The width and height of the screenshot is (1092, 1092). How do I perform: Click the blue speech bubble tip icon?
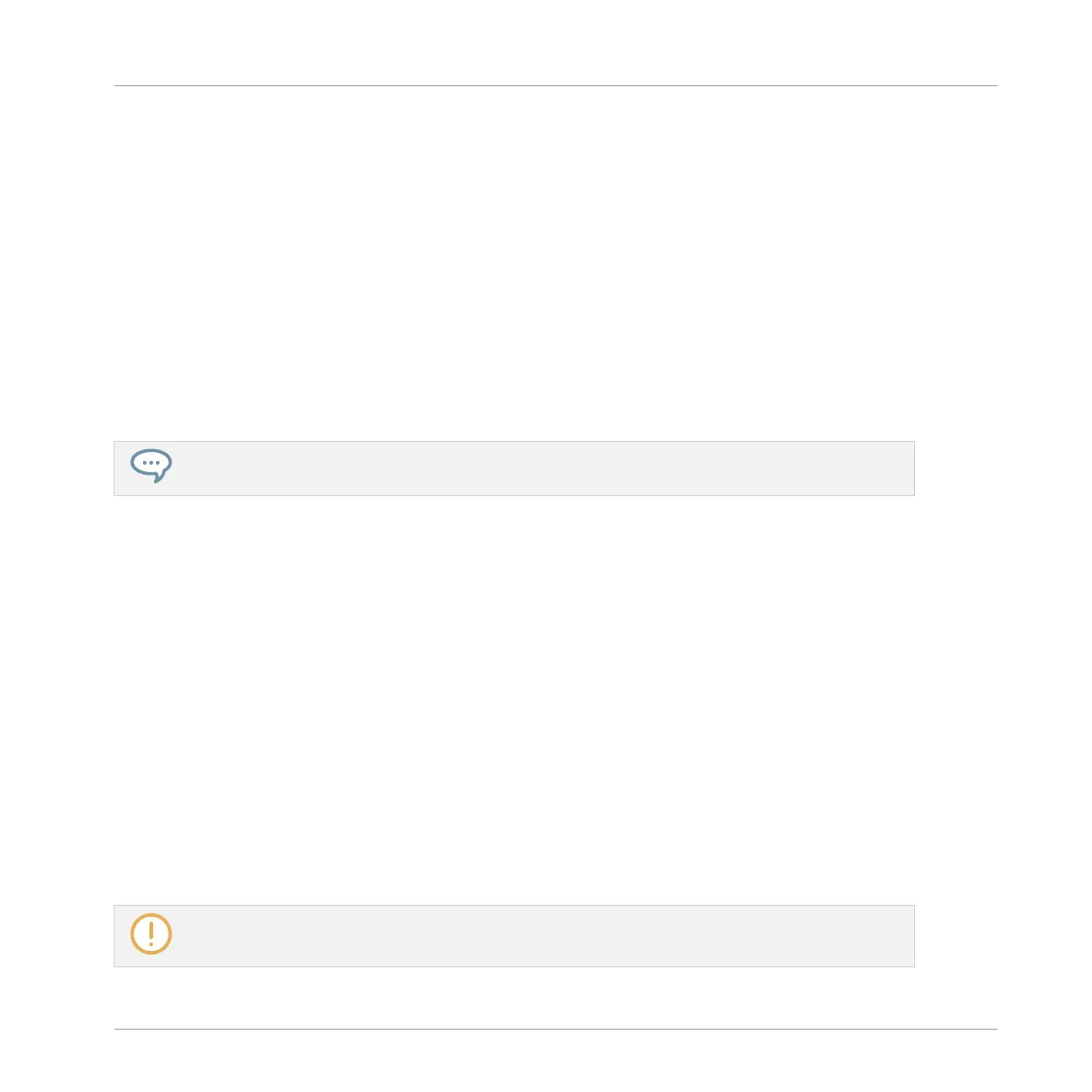pyautogui.click(x=151, y=466)
